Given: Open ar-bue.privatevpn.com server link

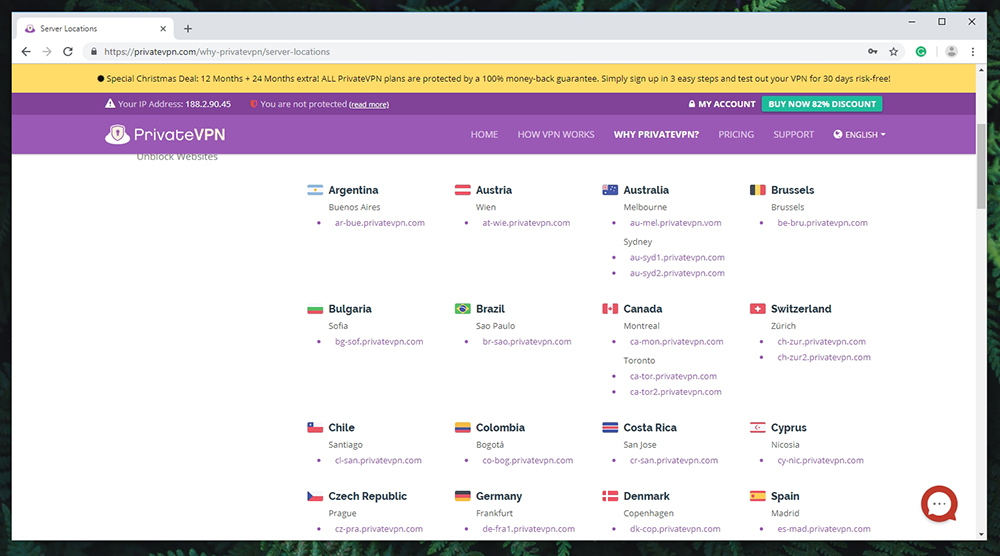Looking at the screenshot, I should point(379,223).
